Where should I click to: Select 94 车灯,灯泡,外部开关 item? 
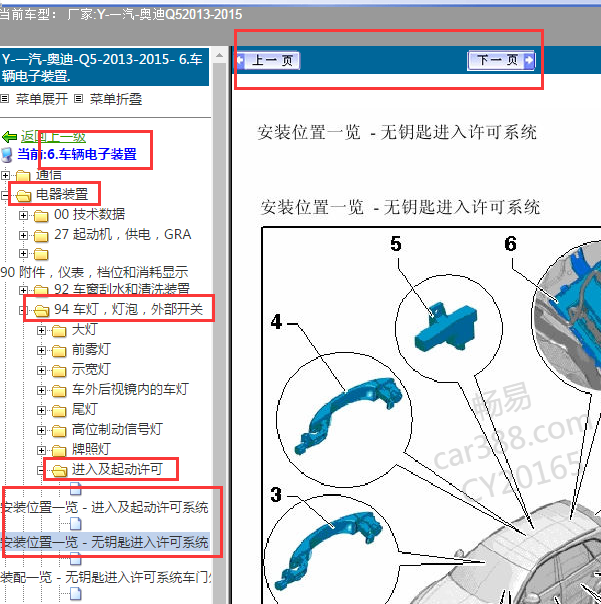128,309
